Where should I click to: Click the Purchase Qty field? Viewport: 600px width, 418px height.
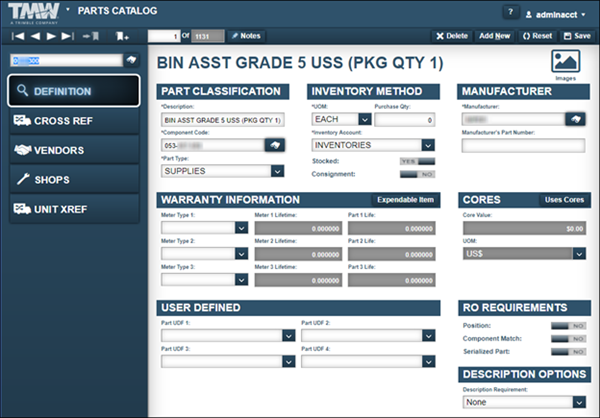(x=404, y=120)
